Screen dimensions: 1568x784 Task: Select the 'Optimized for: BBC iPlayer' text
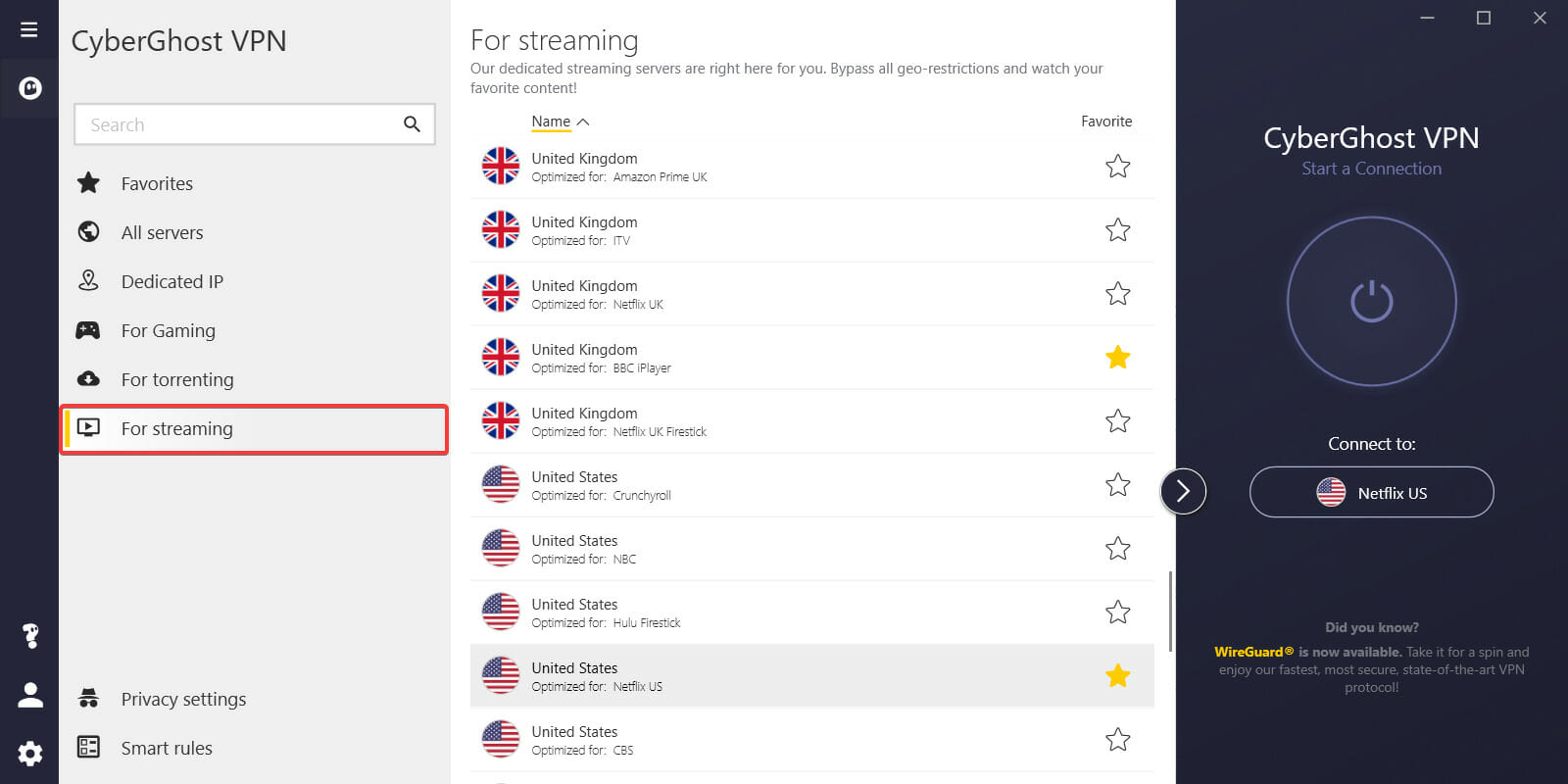tap(602, 368)
